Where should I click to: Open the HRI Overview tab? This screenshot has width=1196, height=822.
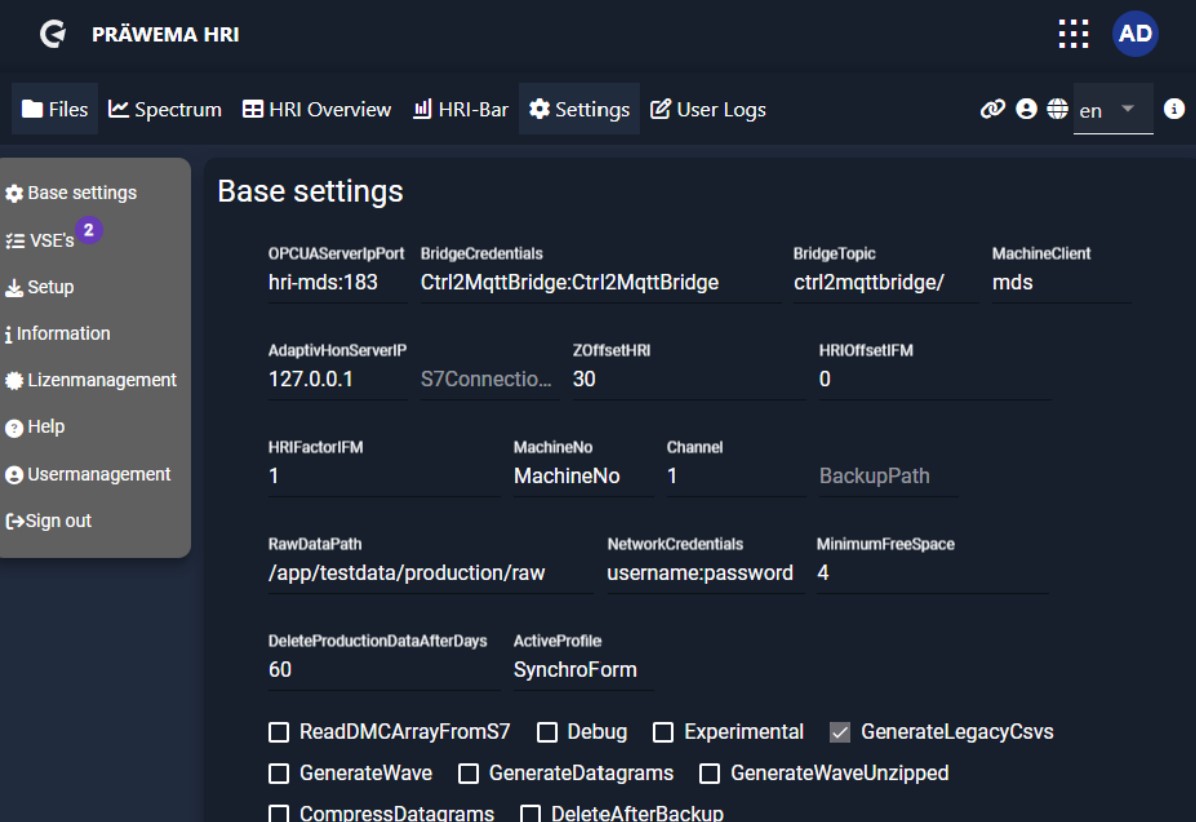(317, 109)
